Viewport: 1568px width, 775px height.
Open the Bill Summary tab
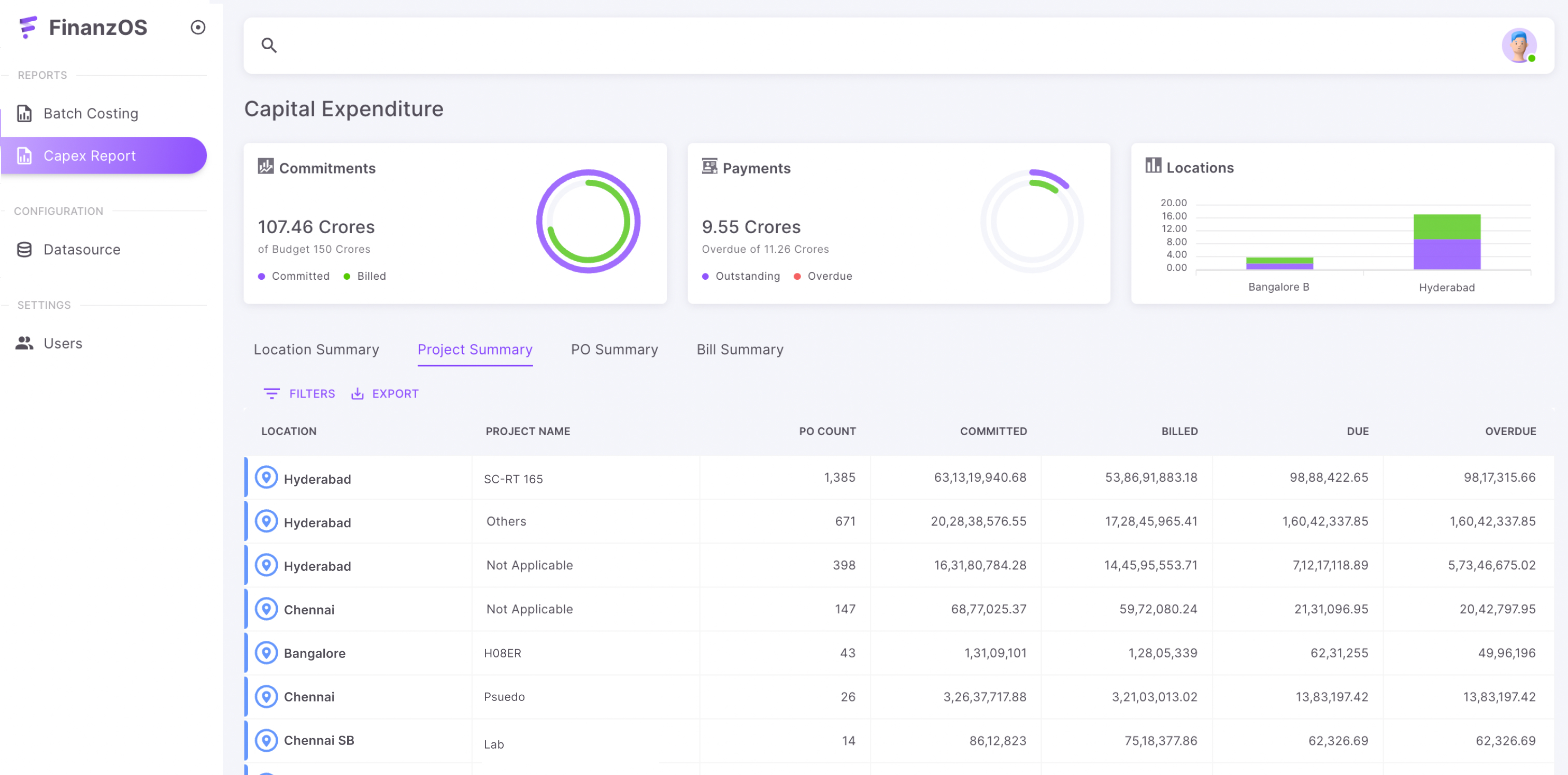click(739, 349)
